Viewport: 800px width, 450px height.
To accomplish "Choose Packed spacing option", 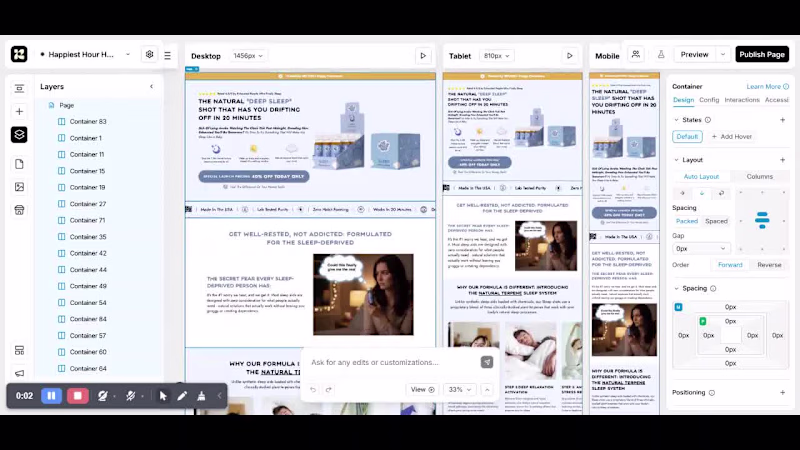I will click(687, 221).
